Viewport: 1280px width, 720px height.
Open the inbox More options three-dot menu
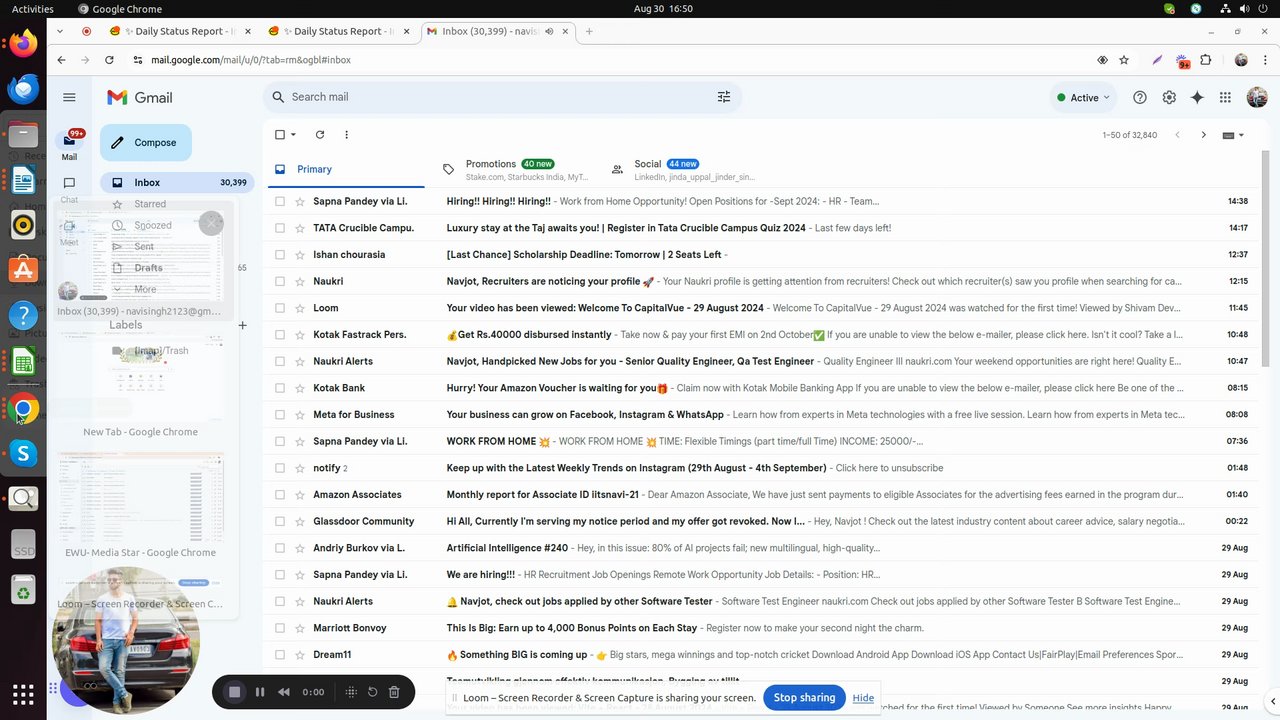pos(346,135)
